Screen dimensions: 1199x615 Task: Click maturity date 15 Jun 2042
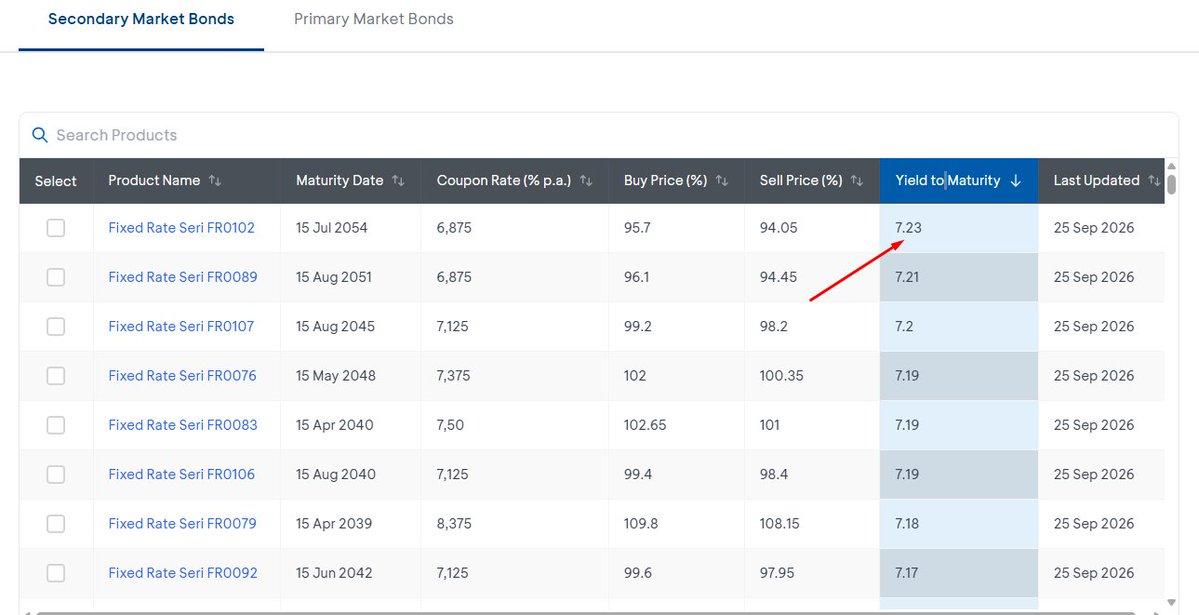(334, 573)
